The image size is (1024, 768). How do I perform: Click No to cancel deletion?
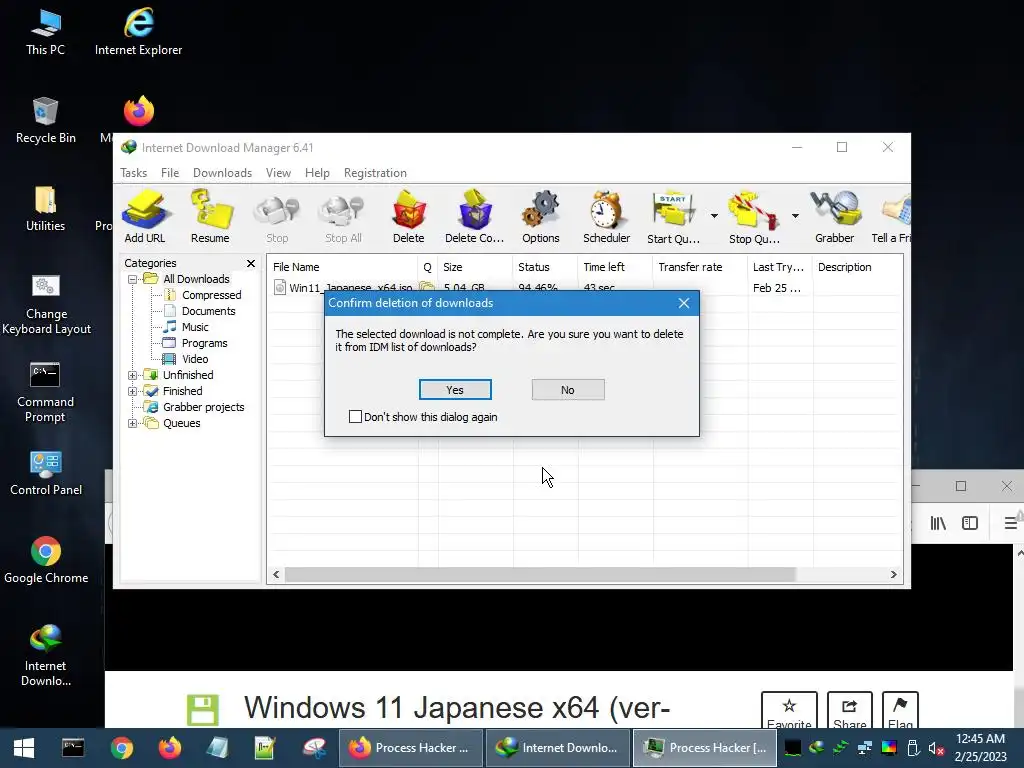point(568,390)
